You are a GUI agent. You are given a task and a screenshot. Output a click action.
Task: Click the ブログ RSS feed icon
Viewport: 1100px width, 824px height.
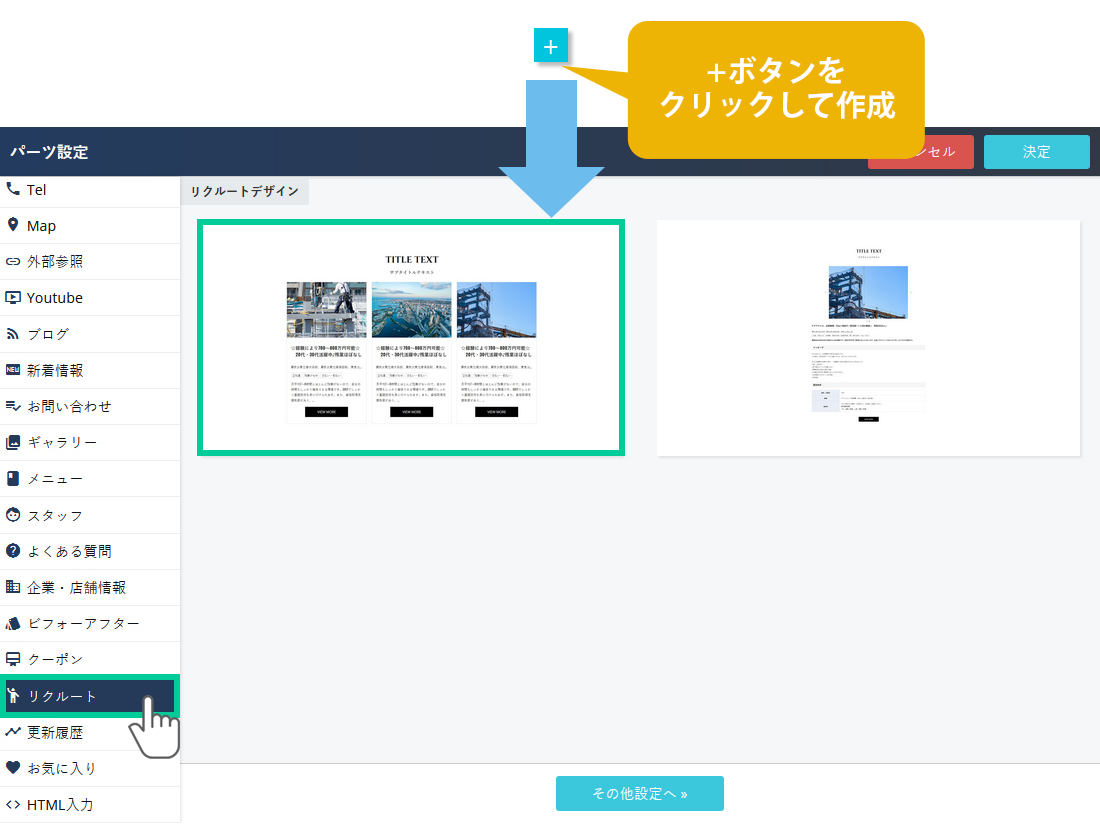[x=13, y=334]
